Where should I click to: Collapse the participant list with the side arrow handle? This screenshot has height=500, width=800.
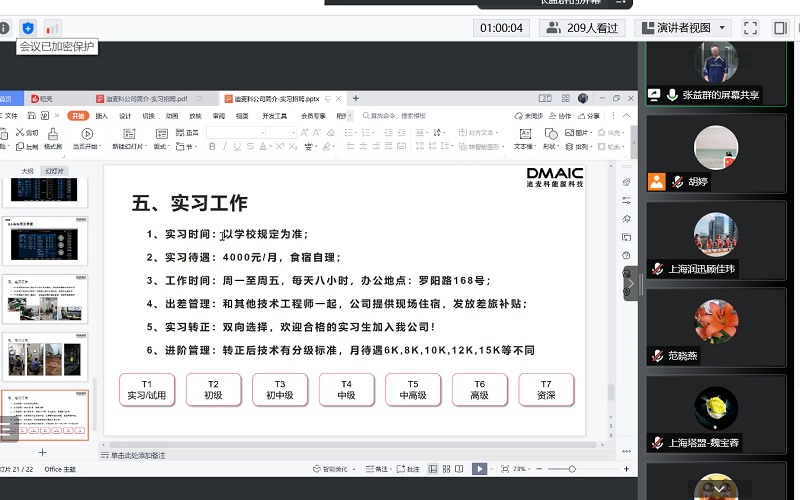(630, 285)
